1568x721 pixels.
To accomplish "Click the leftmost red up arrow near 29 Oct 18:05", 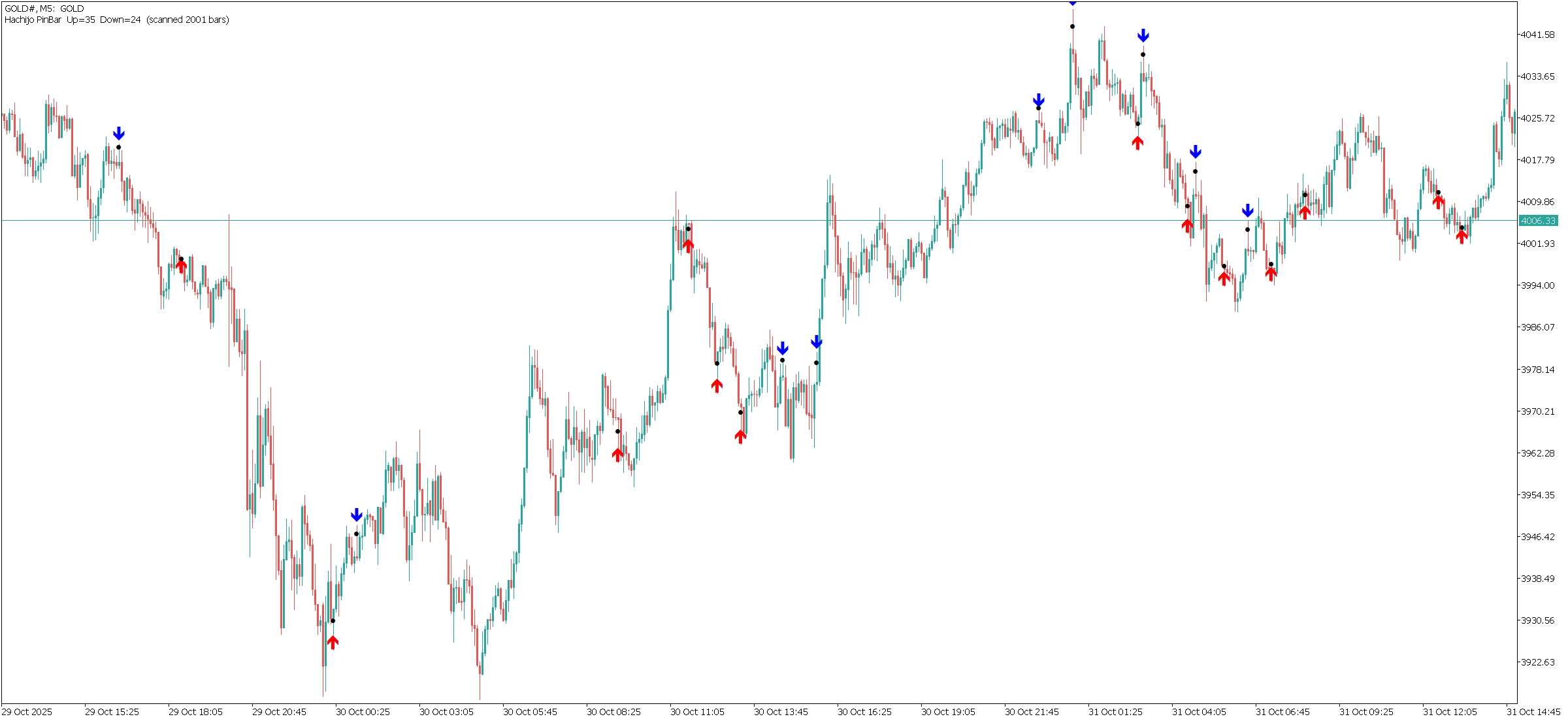I will point(181,266).
